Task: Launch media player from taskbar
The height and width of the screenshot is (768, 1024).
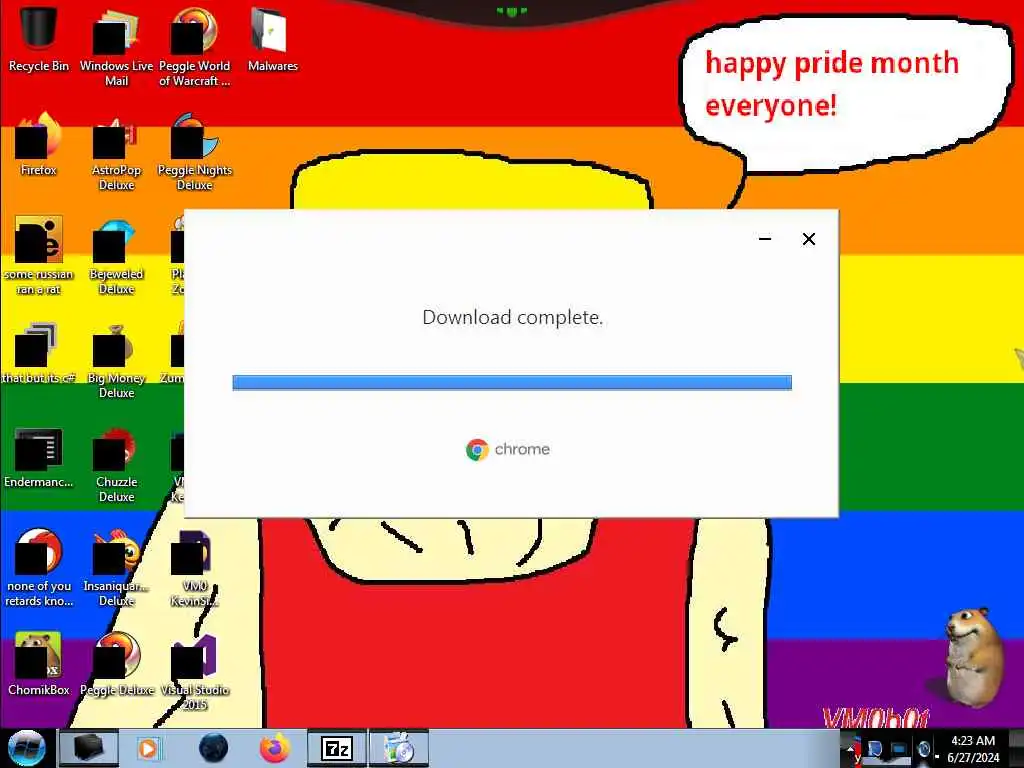Action: tap(149, 748)
